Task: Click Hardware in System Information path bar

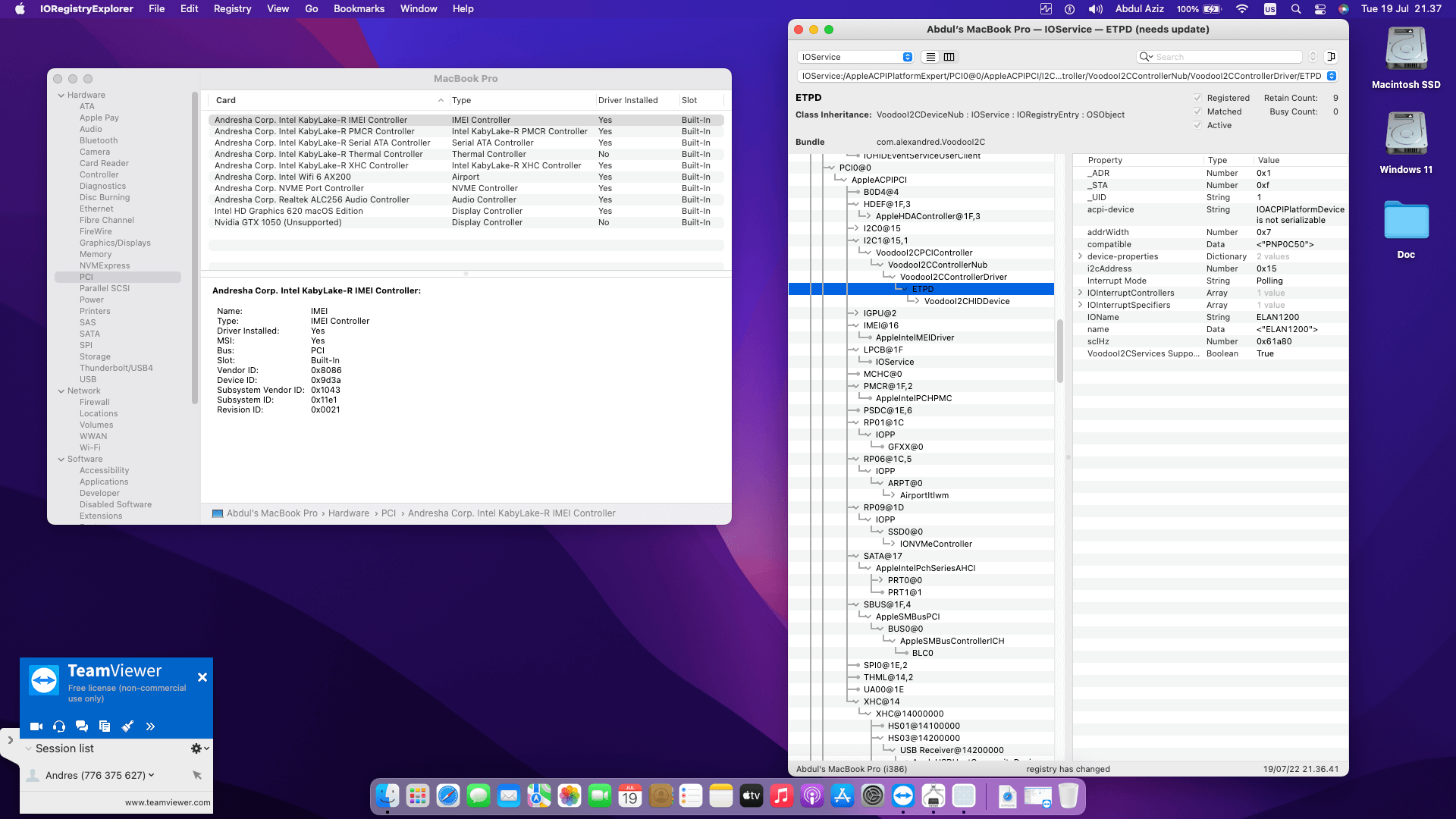Action: point(349,513)
